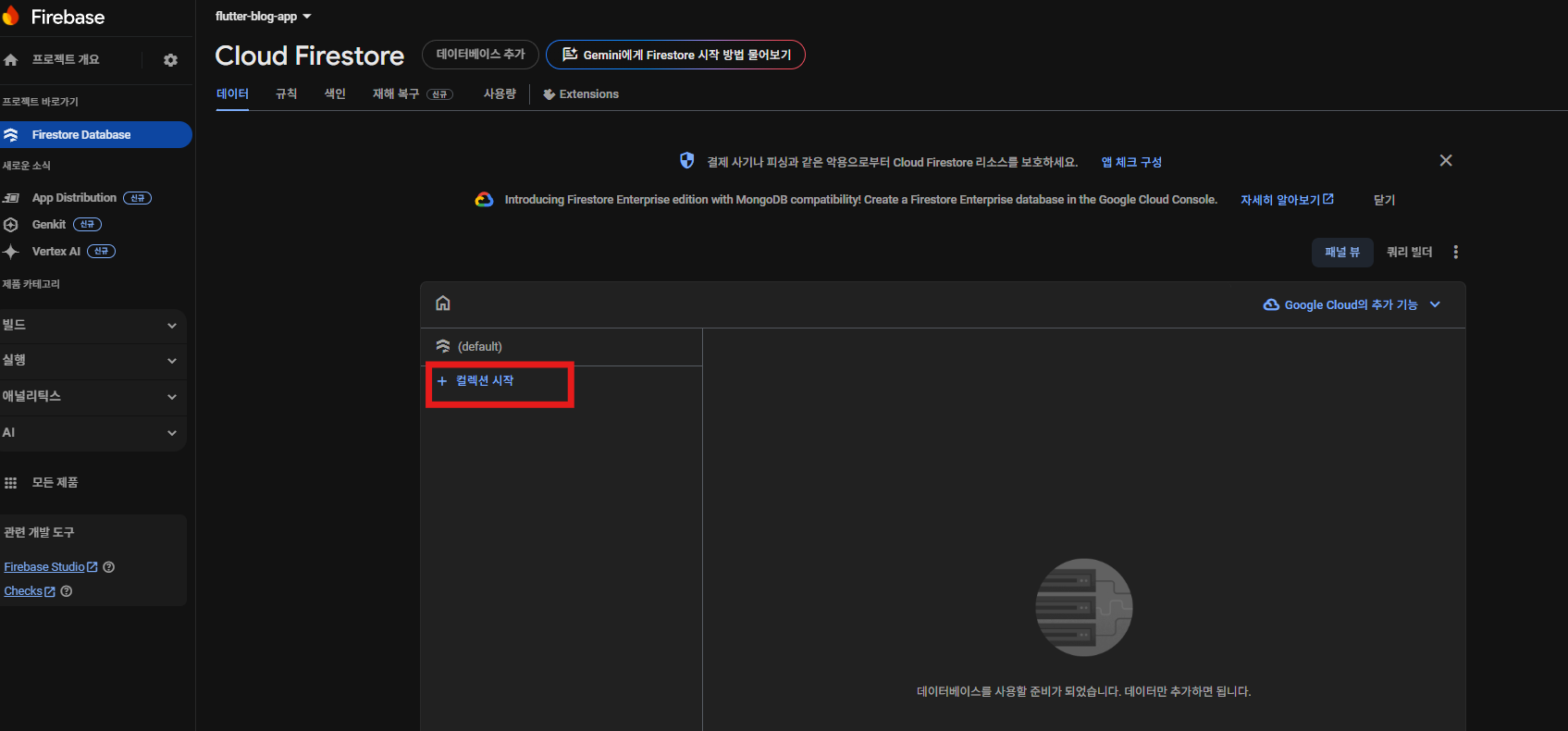Click the 모든 제품 grid icon
This screenshot has width=1568, height=731.
pos(11,483)
